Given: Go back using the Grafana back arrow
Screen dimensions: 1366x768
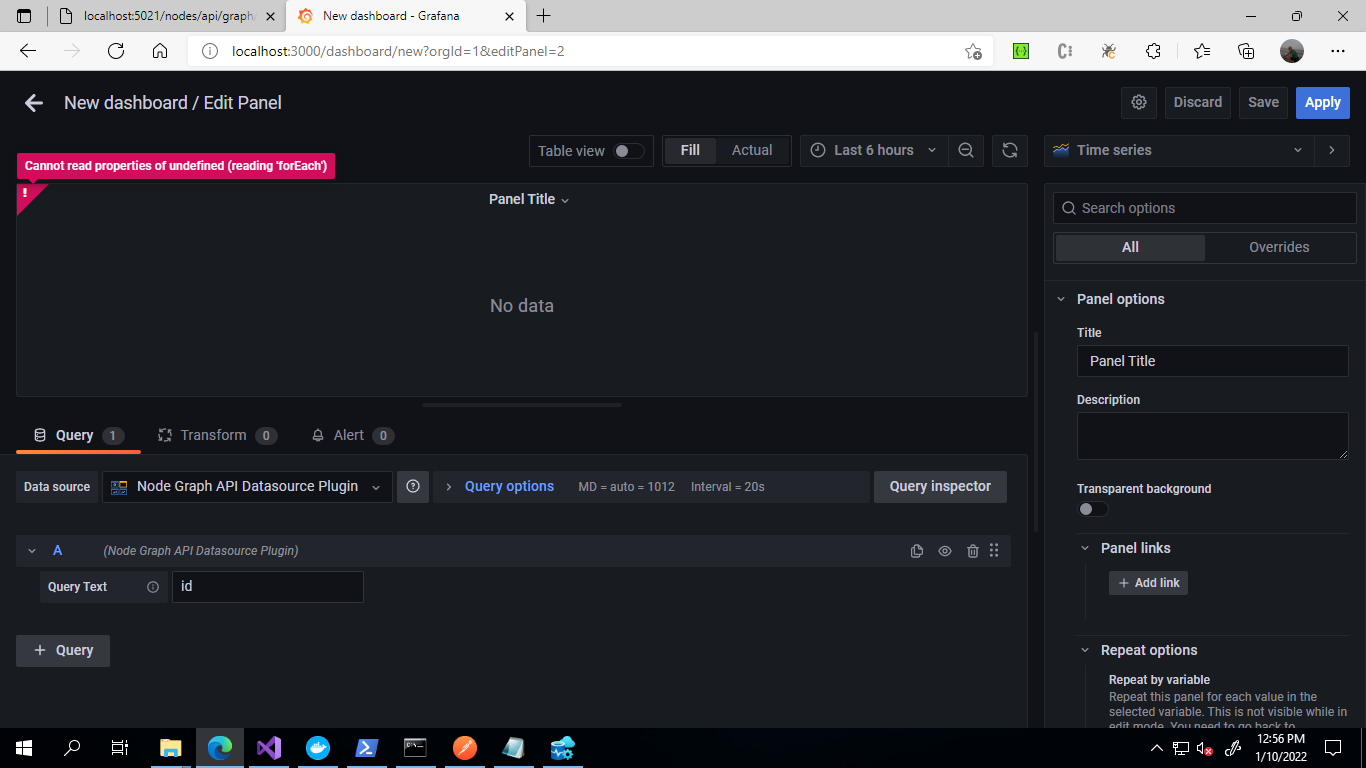Looking at the screenshot, I should (34, 103).
